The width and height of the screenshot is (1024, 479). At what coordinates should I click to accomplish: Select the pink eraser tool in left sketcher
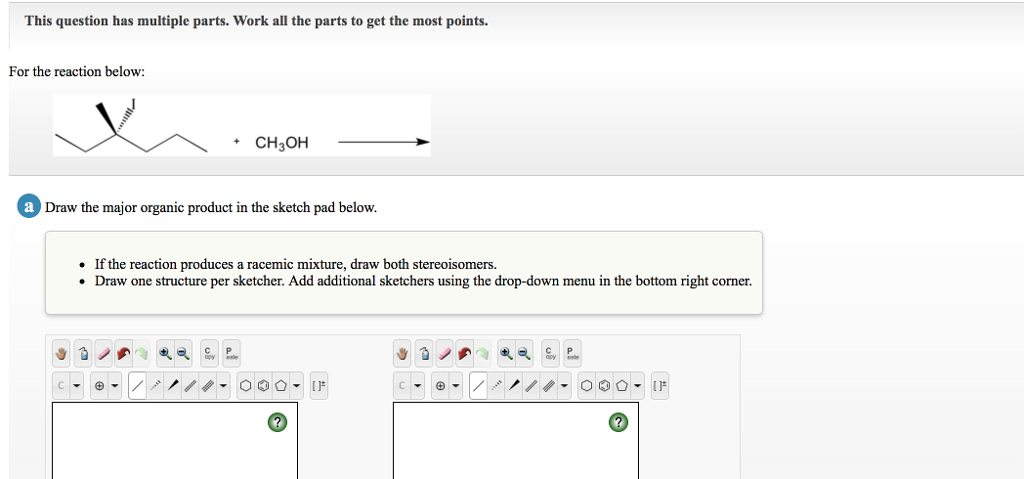pos(103,354)
